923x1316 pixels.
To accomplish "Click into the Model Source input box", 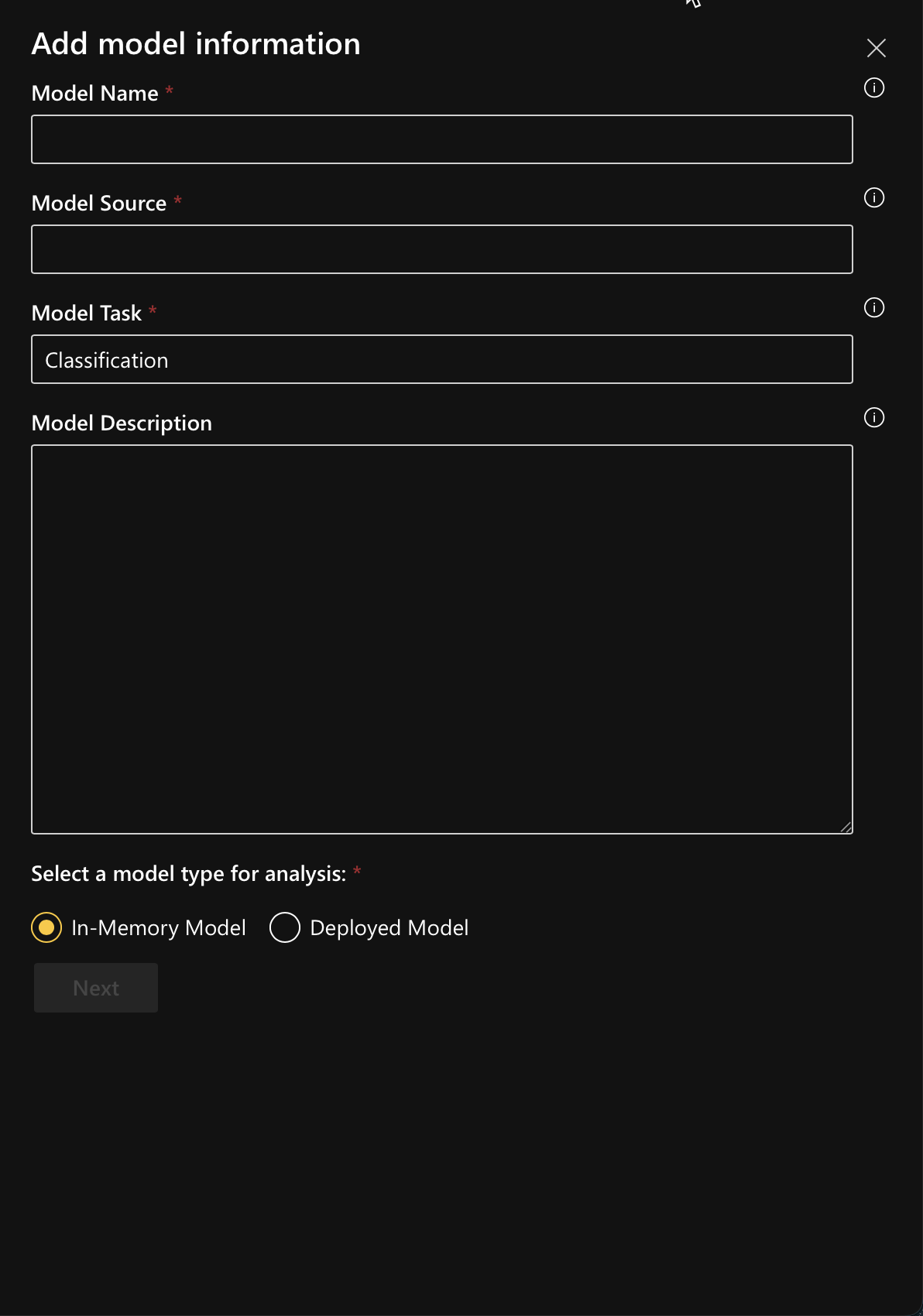I will coord(441,249).
